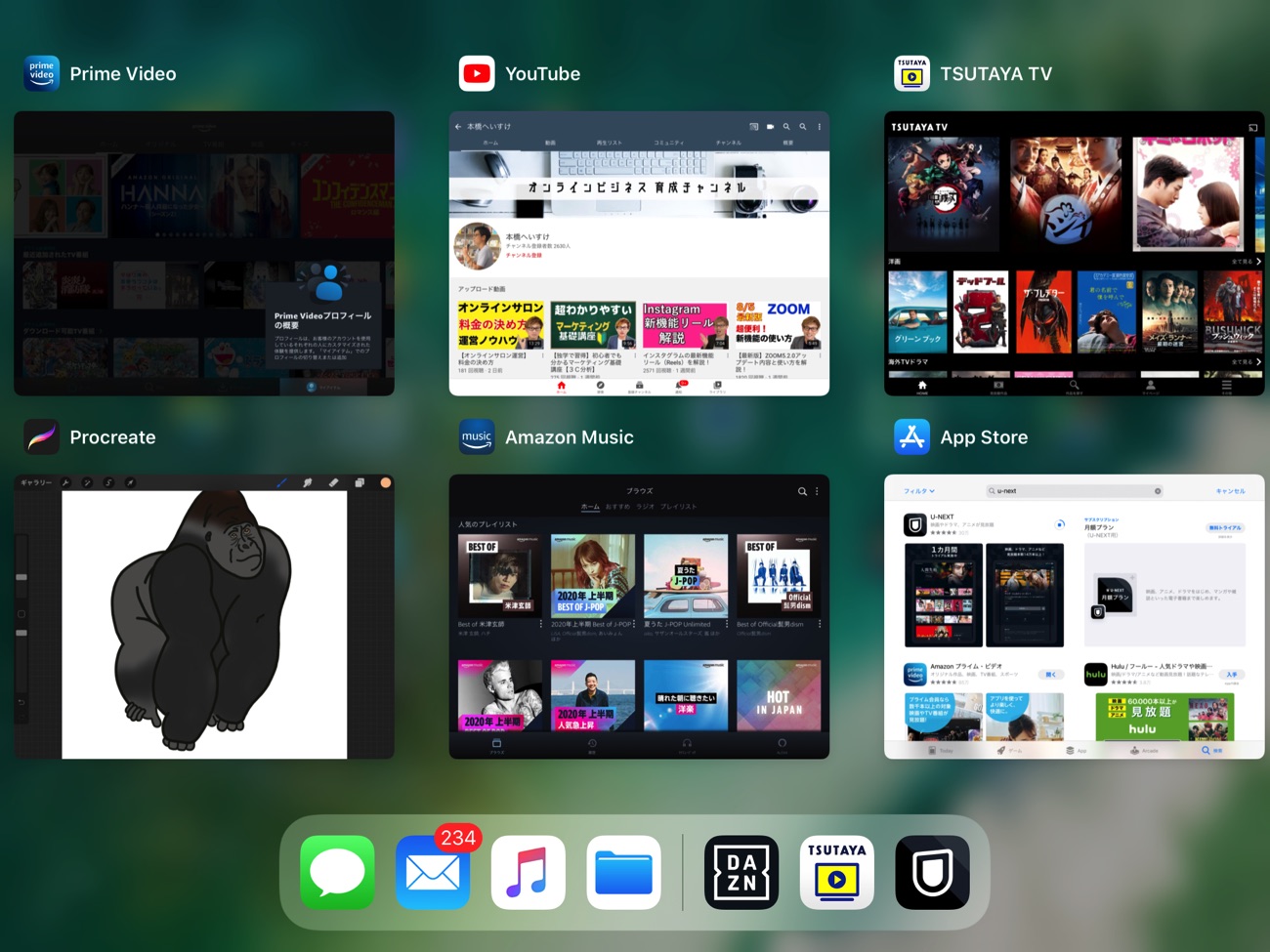The height and width of the screenshot is (952, 1270).
Task: Open TSUTAYA TV icon in the dock
Action: pyautogui.click(x=837, y=873)
